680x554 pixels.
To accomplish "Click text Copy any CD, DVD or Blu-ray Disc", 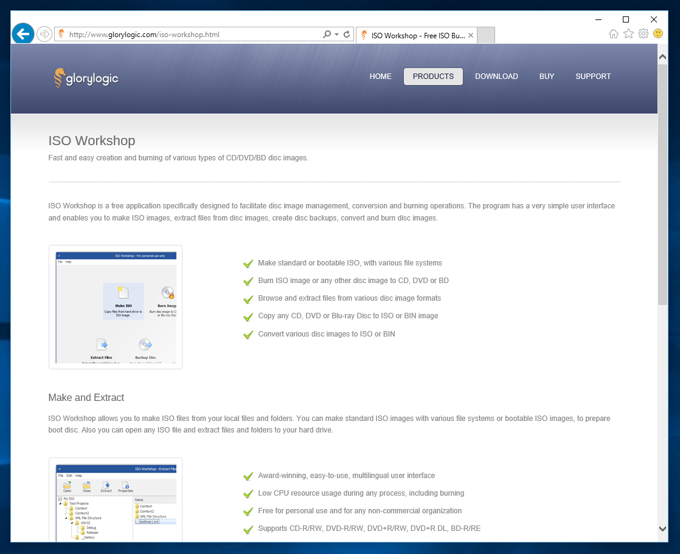I will click(x=348, y=316).
